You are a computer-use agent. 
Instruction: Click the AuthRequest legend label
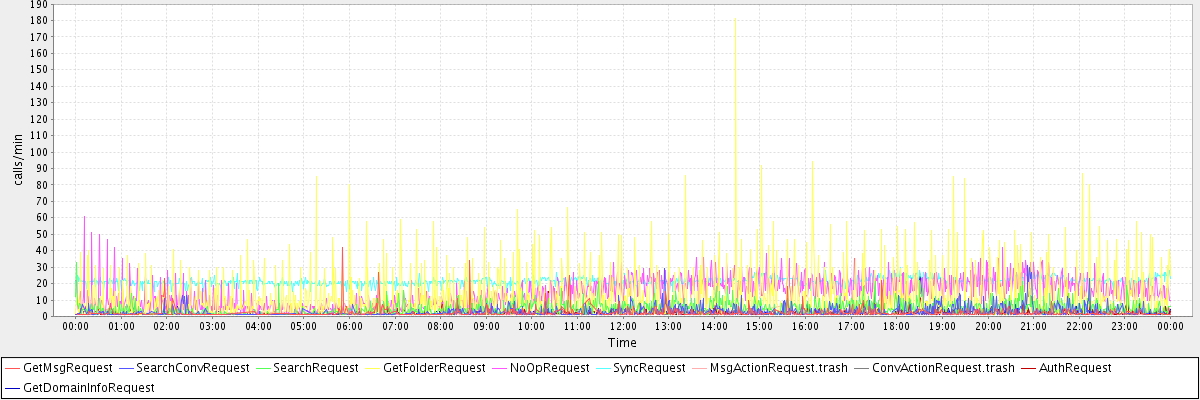(x=1075, y=368)
